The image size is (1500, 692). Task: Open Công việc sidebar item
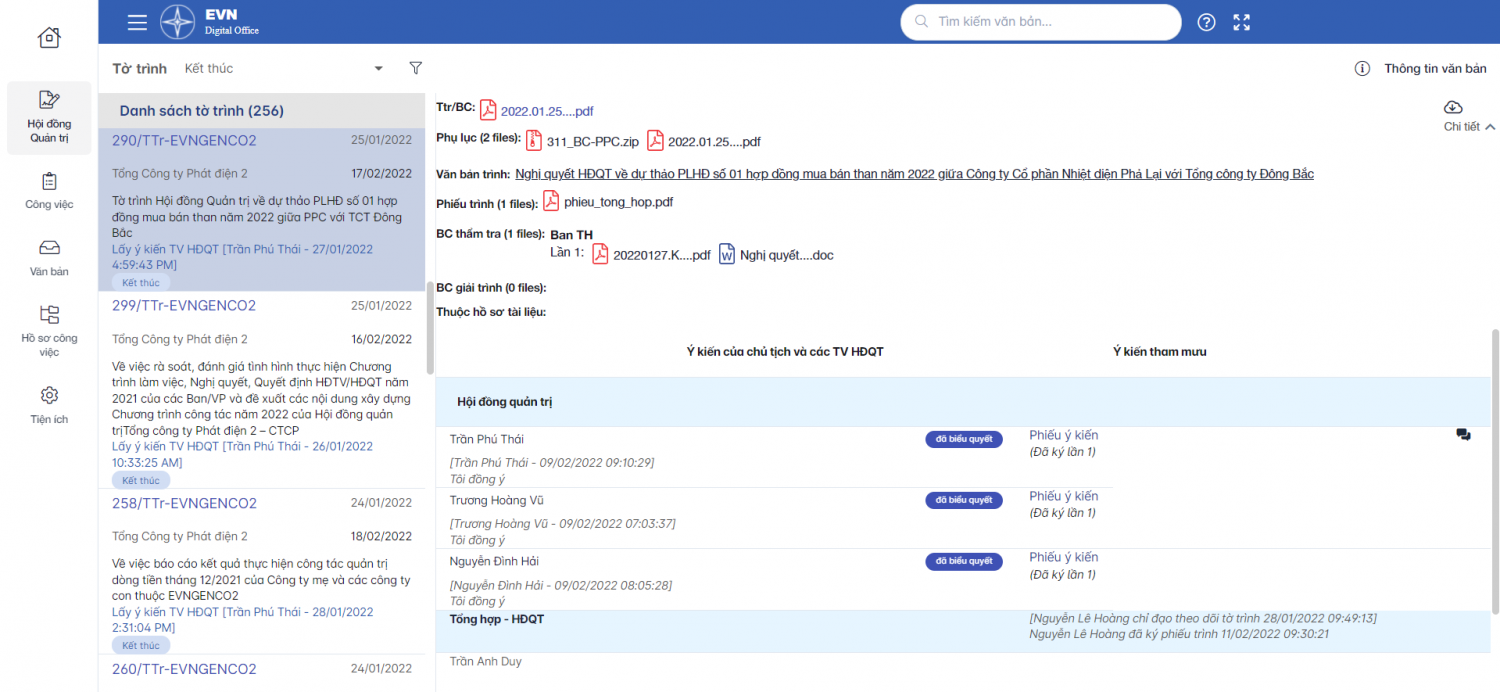click(x=49, y=191)
